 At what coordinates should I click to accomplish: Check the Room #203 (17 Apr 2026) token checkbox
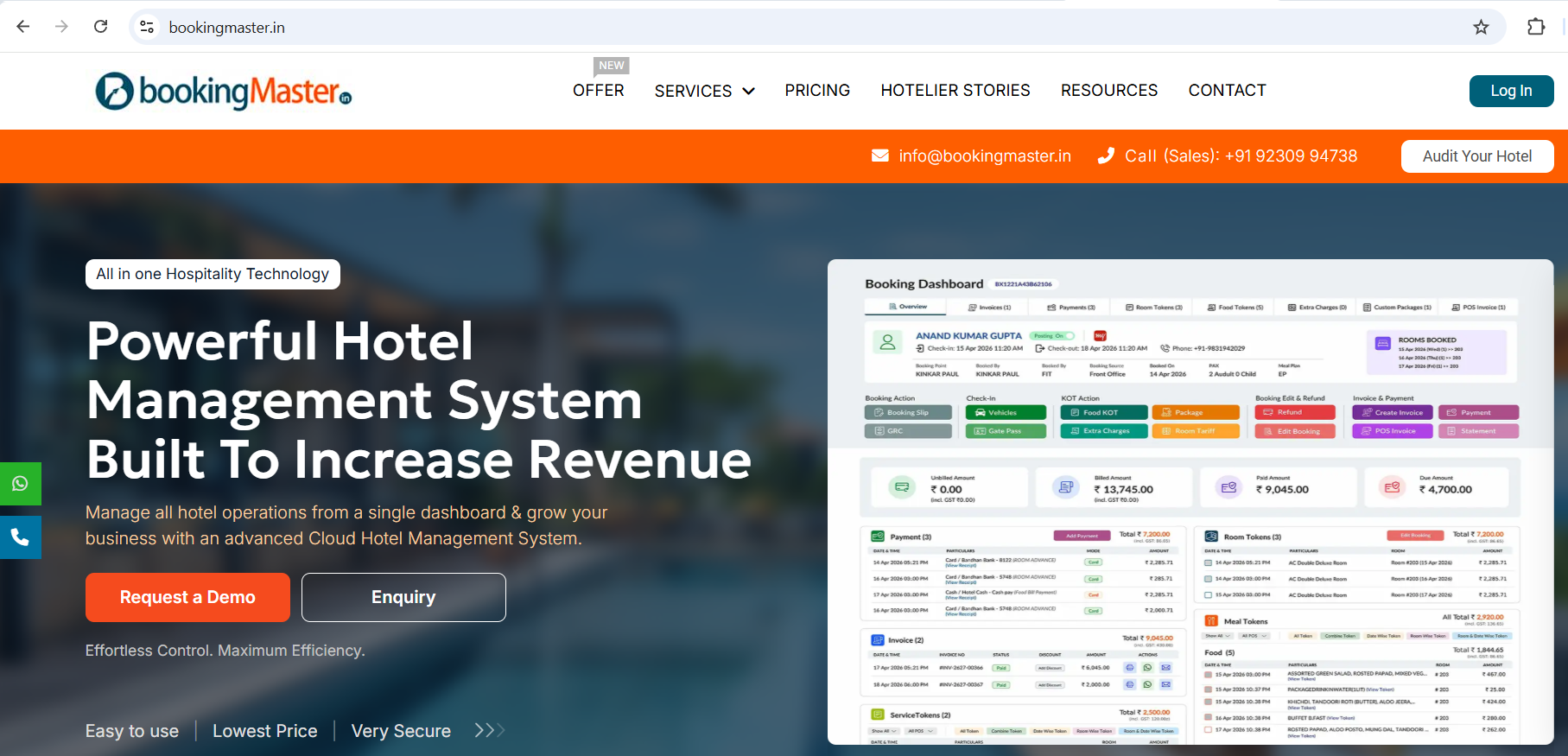point(1208,595)
